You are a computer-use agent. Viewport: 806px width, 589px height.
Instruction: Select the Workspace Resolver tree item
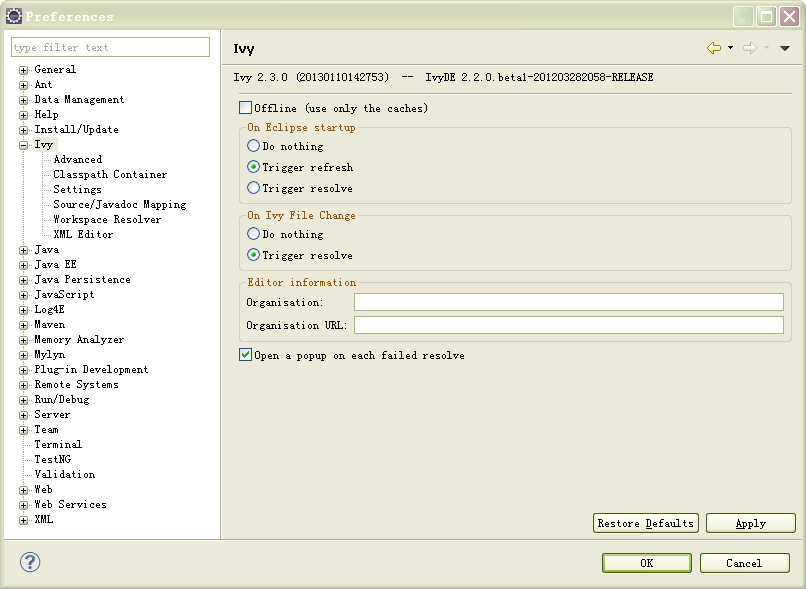[107, 219]
